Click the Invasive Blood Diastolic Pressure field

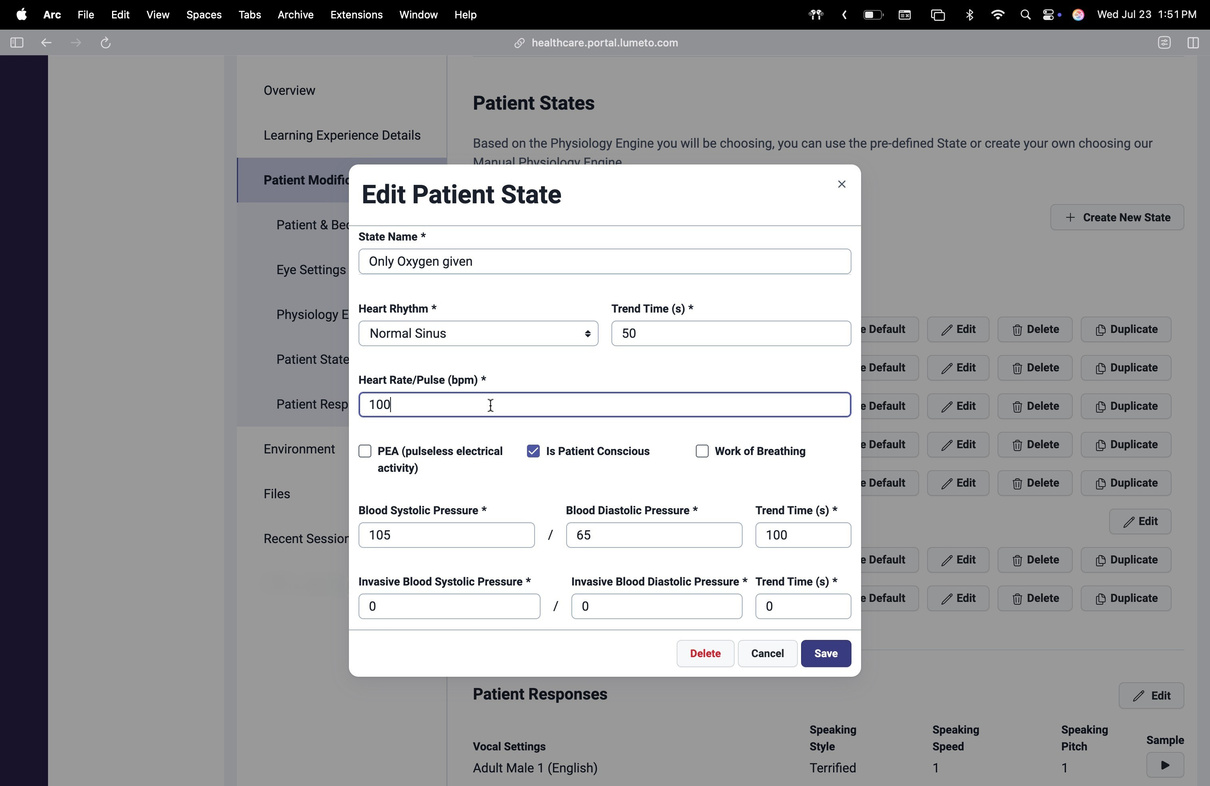[657, 606]
